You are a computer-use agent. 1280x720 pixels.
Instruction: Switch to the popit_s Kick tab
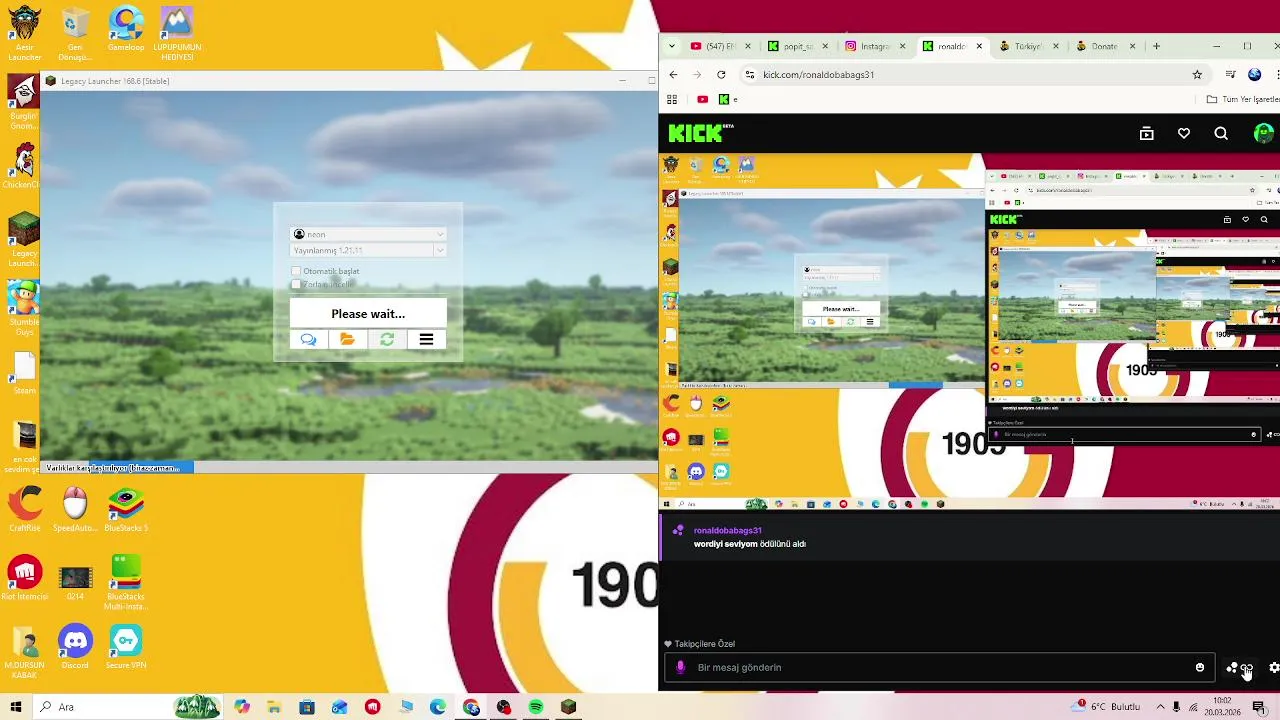point(796,46)
